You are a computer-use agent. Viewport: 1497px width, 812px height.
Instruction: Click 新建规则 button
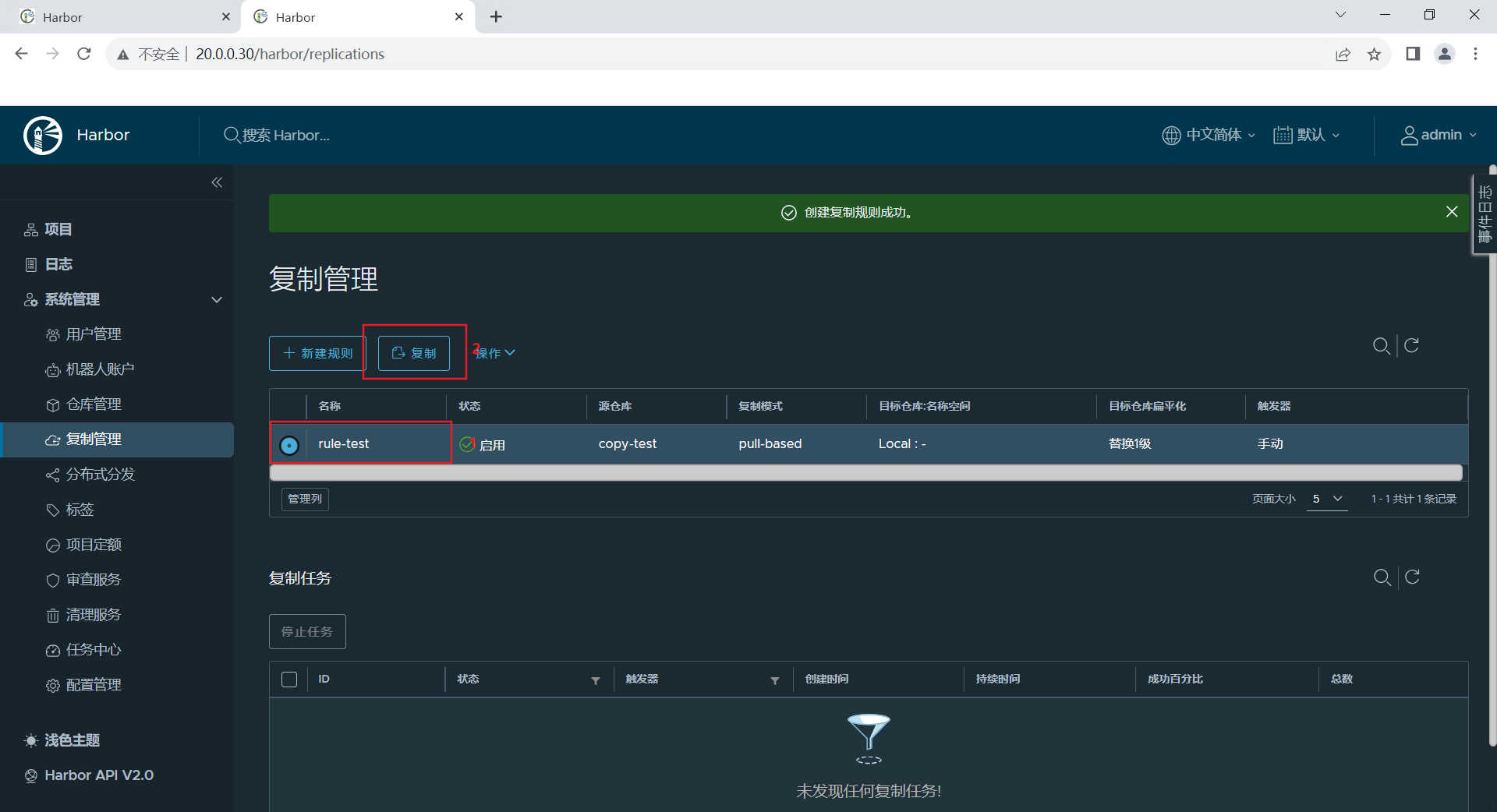coord(317,353)
